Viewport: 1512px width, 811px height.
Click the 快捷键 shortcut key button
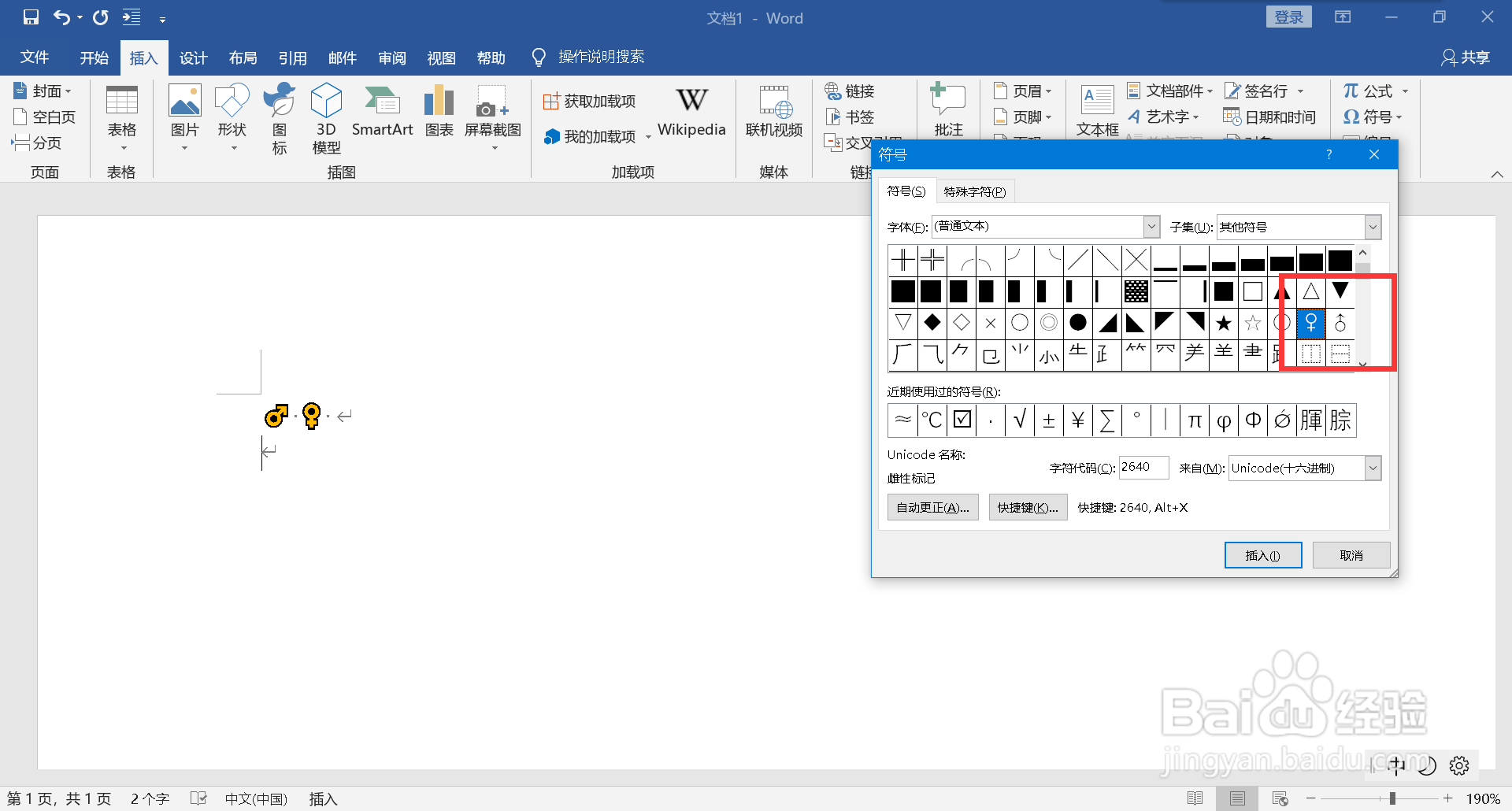[x=1028, y=507]
